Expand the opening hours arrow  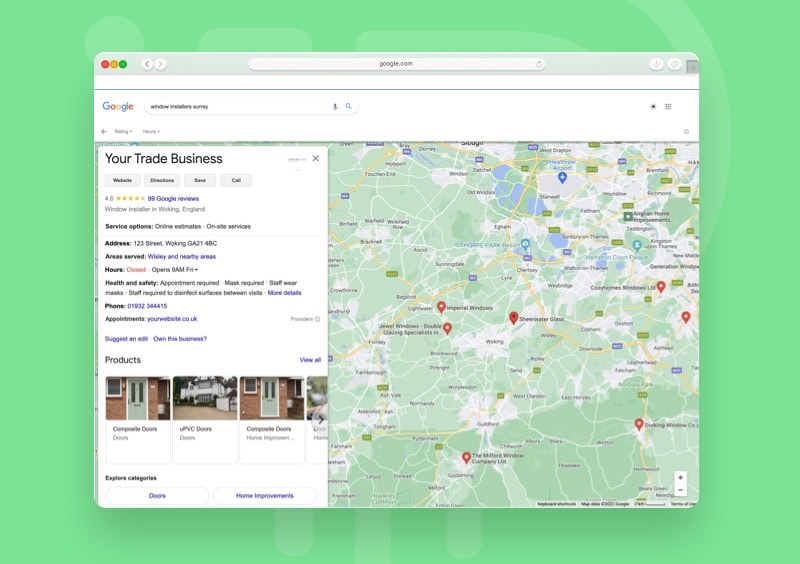click(x=196, y=269)
